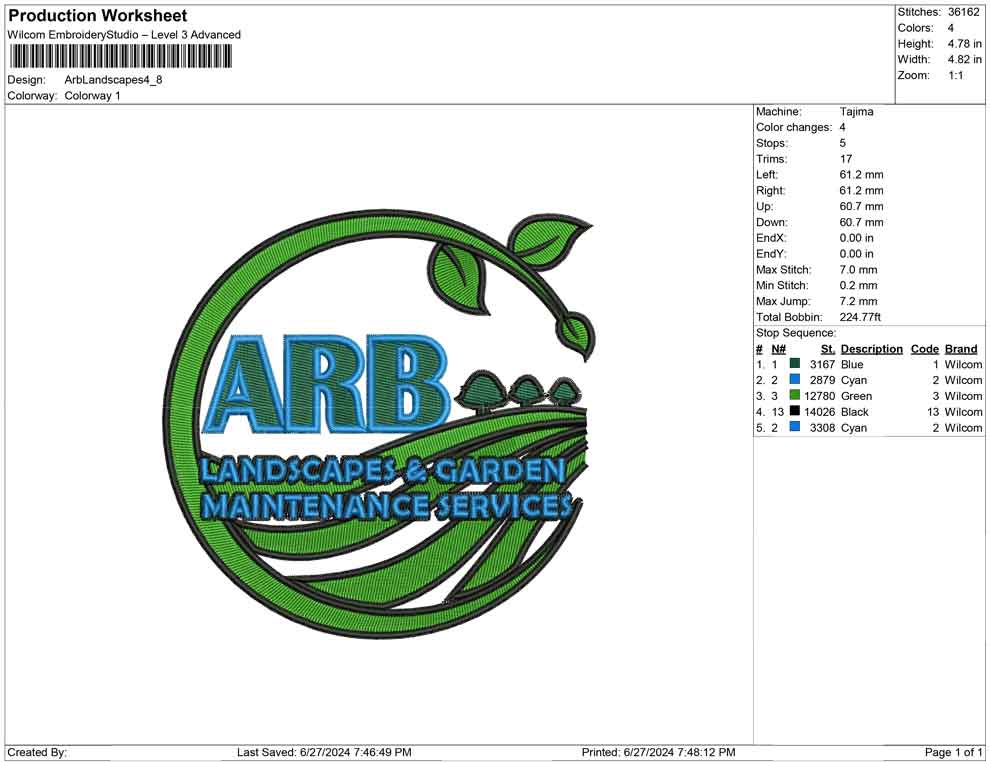This screenshot has width=990, height=762.
Task: Select the Stitches value 36162
Action: pyautogui.click(x=963, y=12)
